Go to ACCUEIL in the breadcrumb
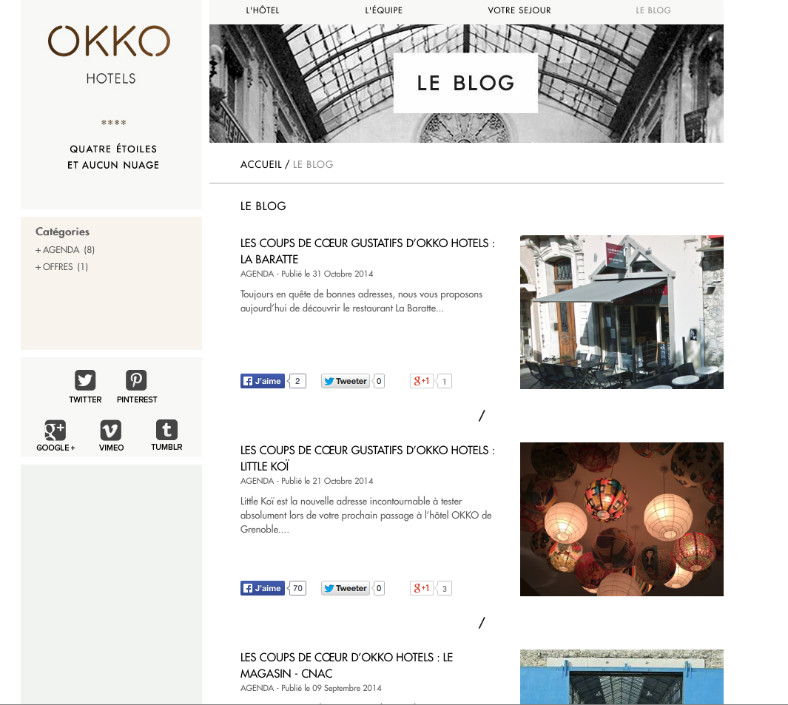This screenshot has width=788, height=705. click(261, 164)
